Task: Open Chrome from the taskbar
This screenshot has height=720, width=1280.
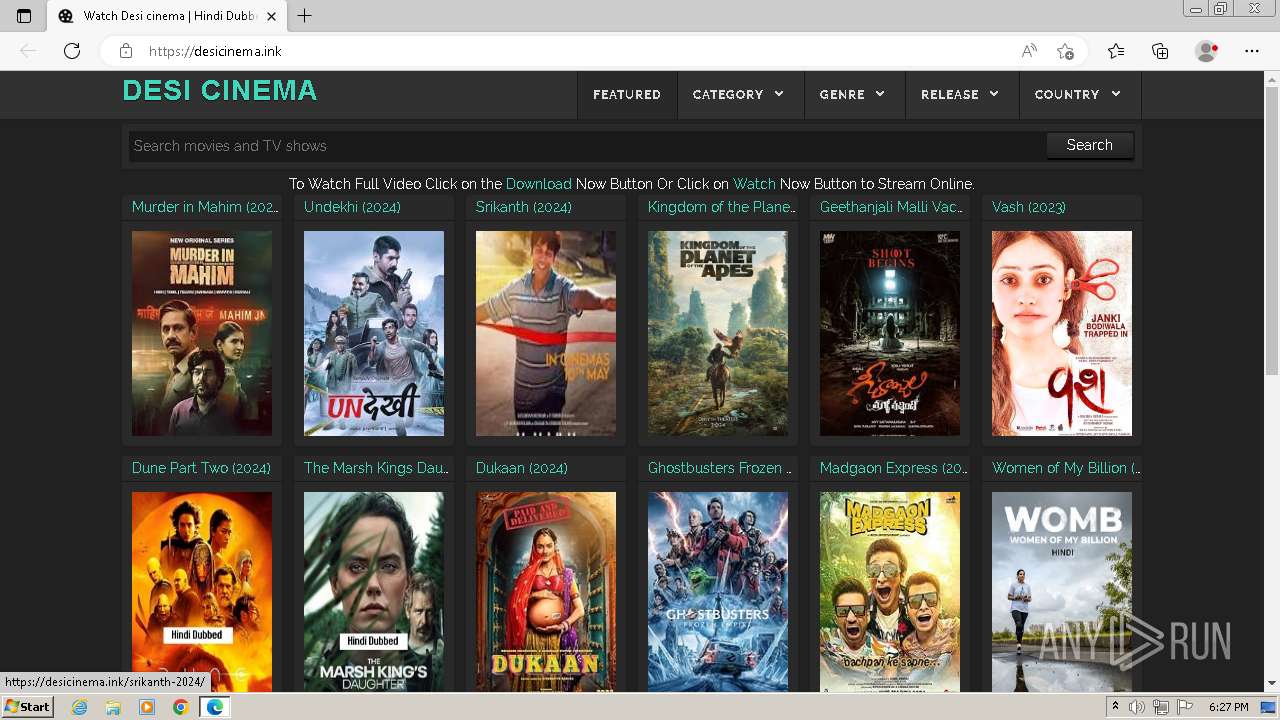Action: (x=180, y=707)
